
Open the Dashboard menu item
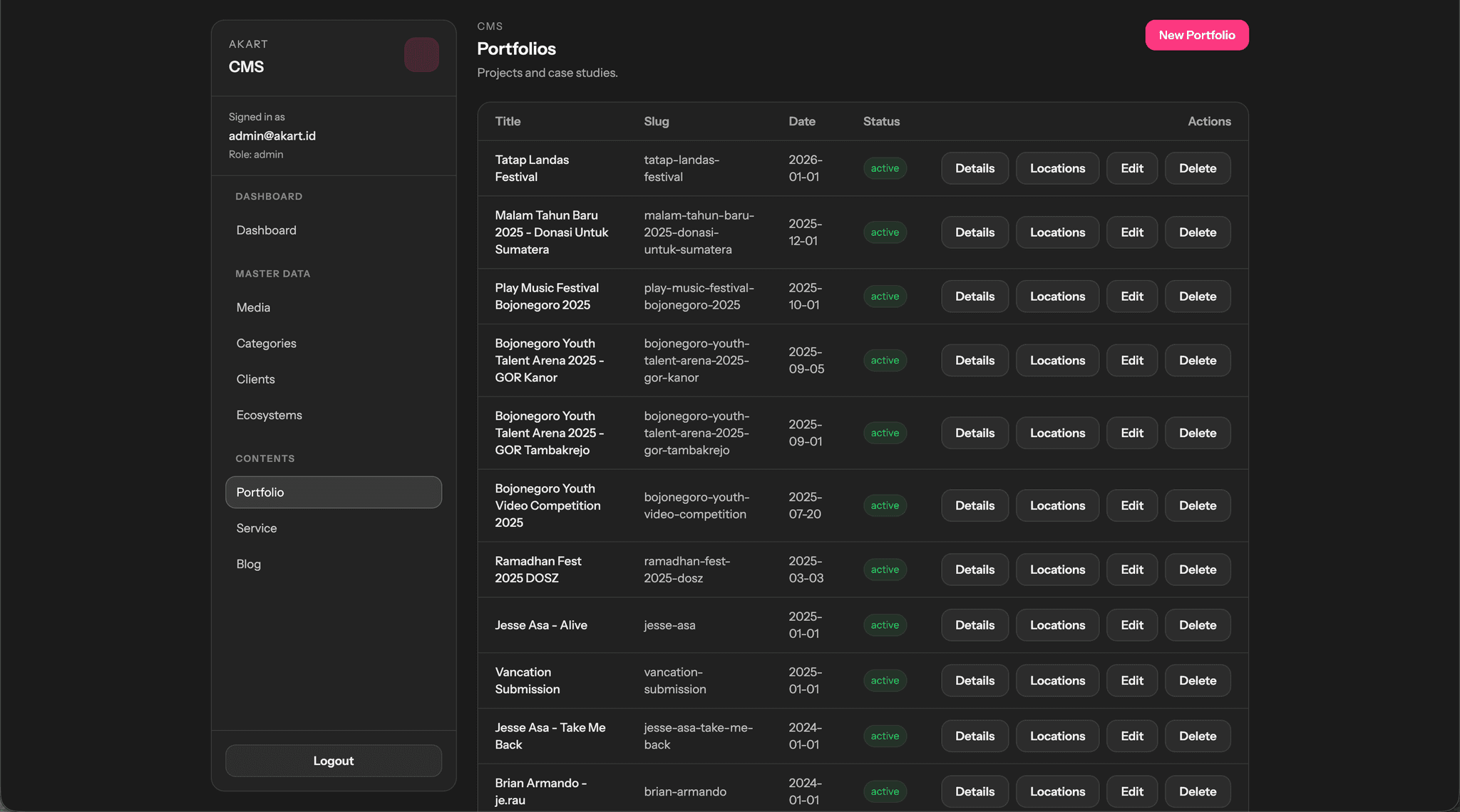click(266, 230)
